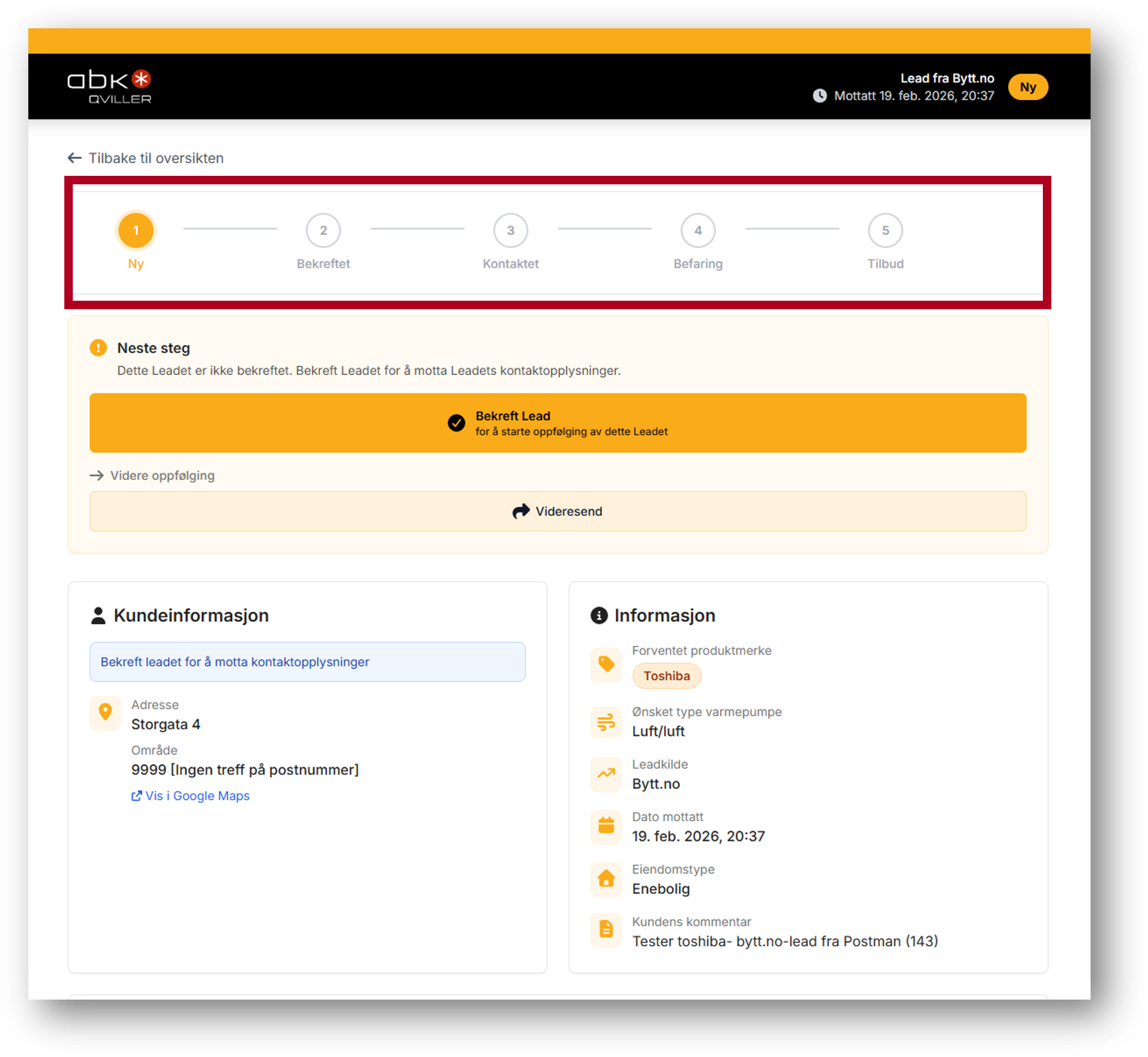Click the ABK Qviller logo

coord(109,87)
